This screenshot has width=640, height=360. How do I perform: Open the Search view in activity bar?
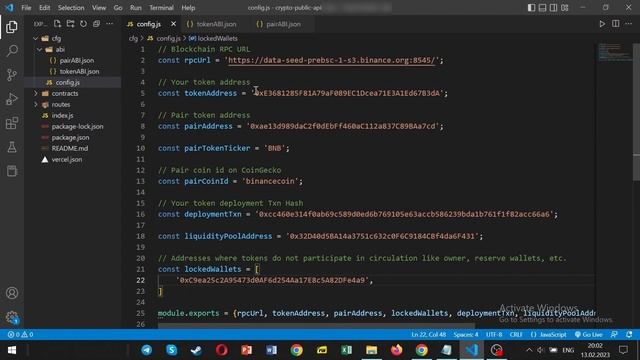pos(12,51)
